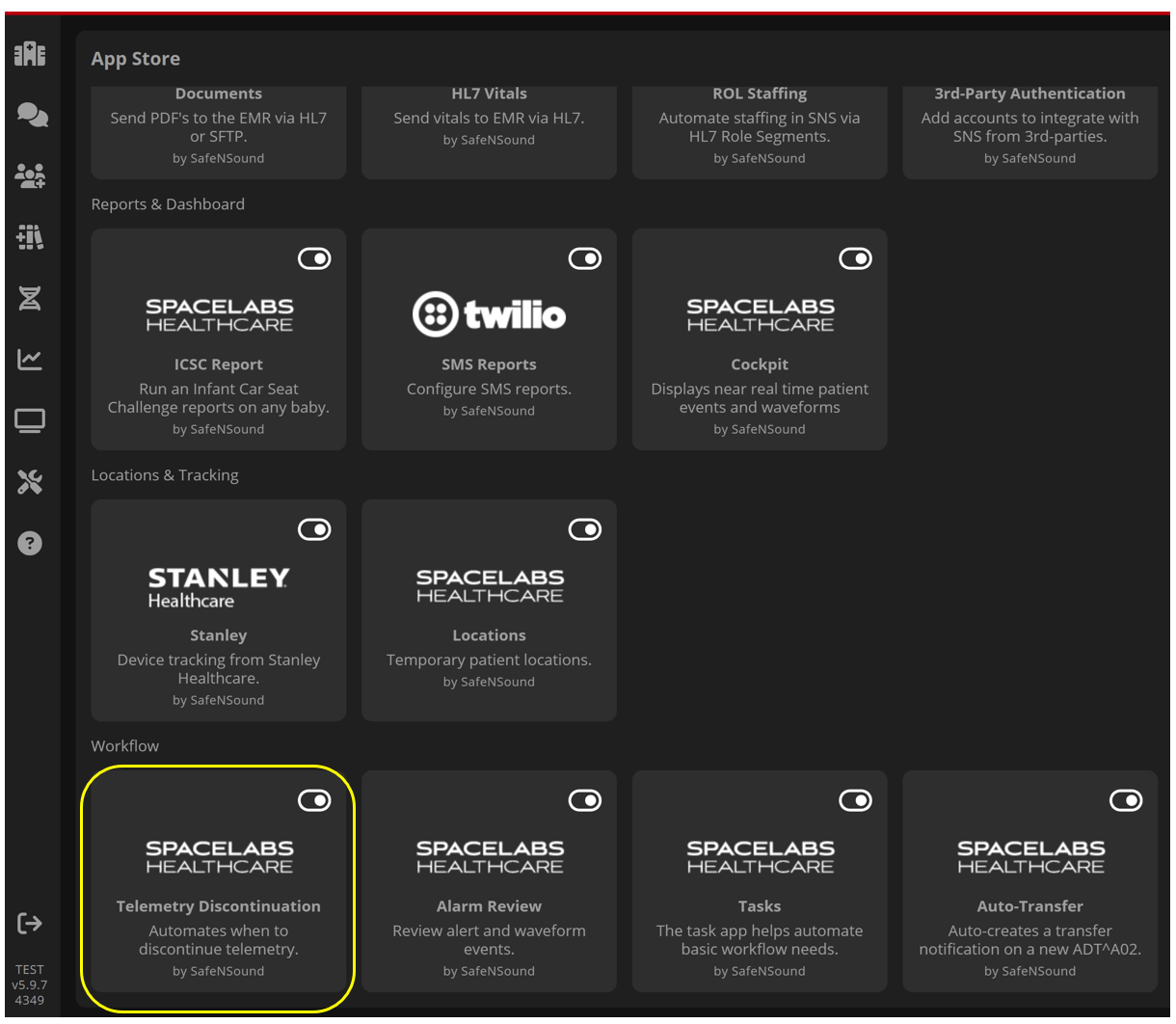Viewport: 1176px width, 1024px height.
Task: Toggle the Stanley app switch
Action: pyautogui.click(x=314, y=529)
